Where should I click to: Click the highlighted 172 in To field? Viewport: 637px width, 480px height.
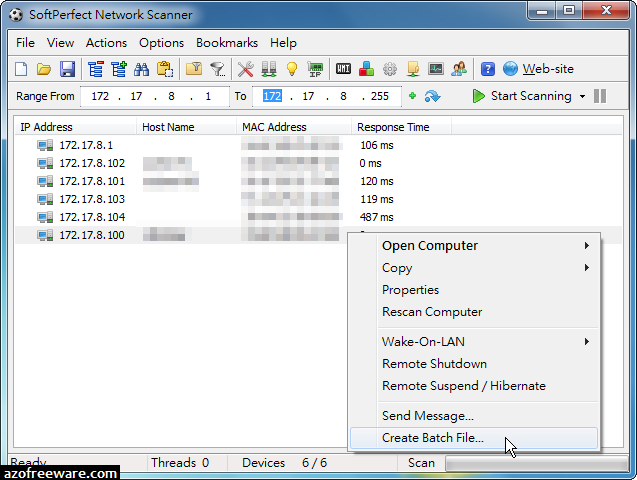(272, 96)
